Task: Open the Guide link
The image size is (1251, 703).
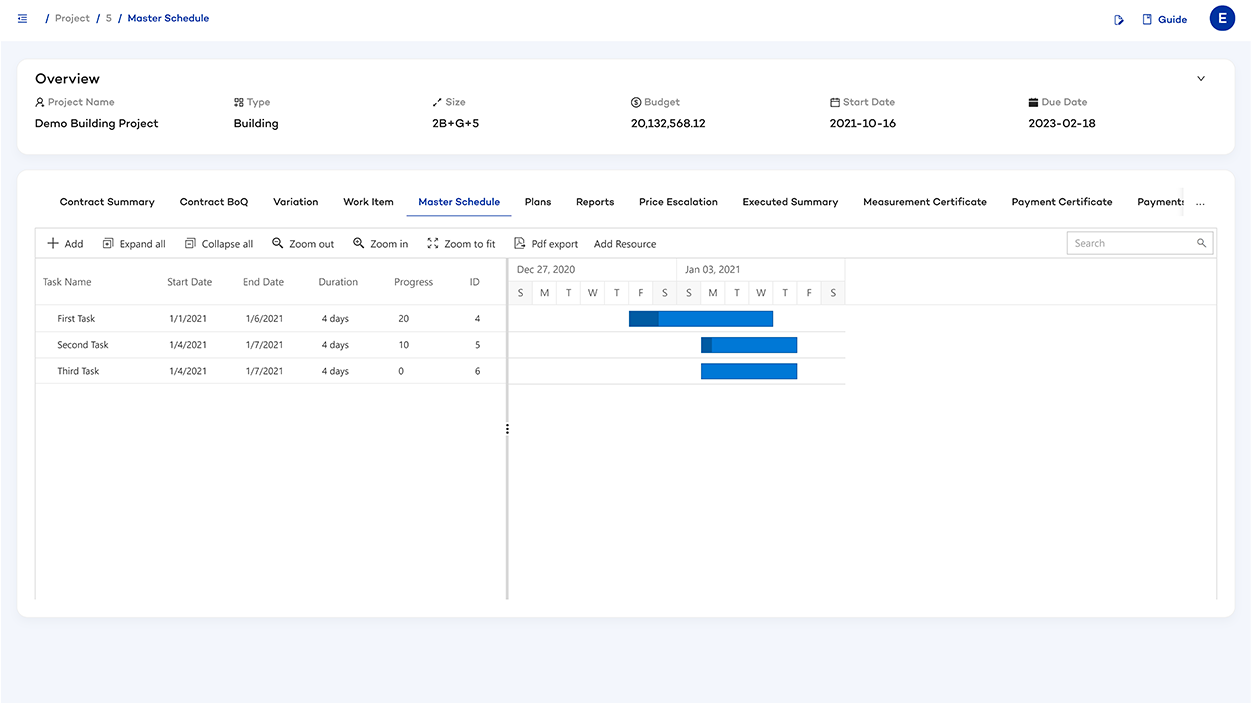Action: coord(1165,20)
